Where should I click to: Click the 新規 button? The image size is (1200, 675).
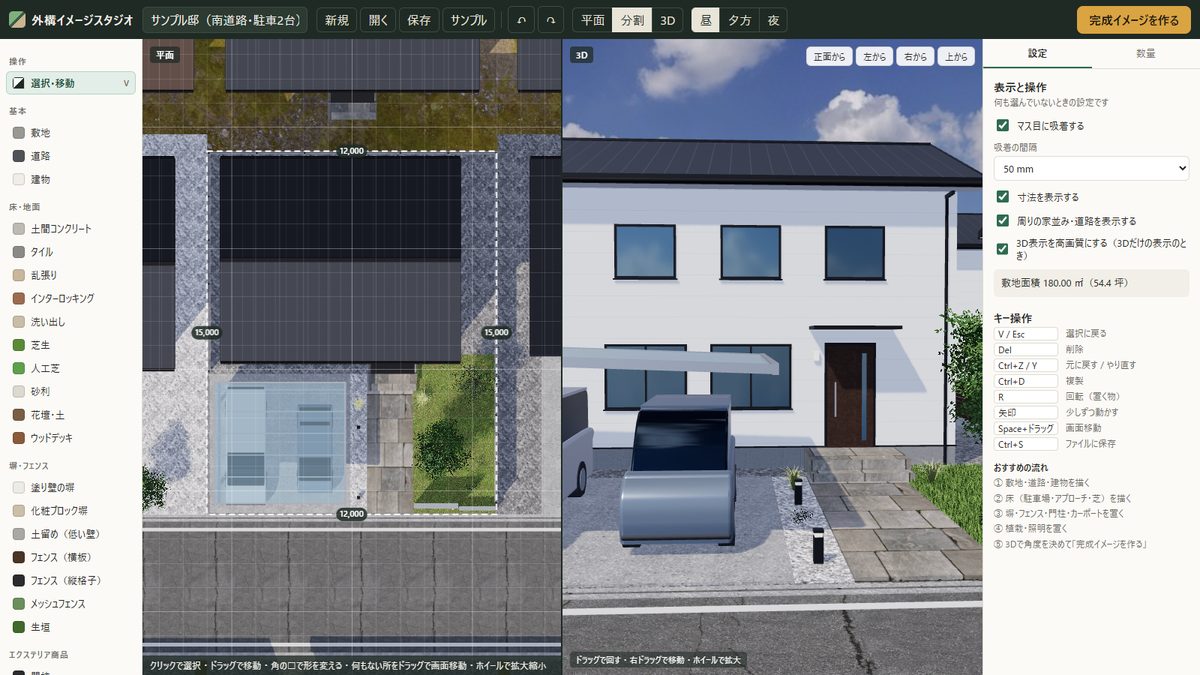pyautogui.click(x=337, y=20)
